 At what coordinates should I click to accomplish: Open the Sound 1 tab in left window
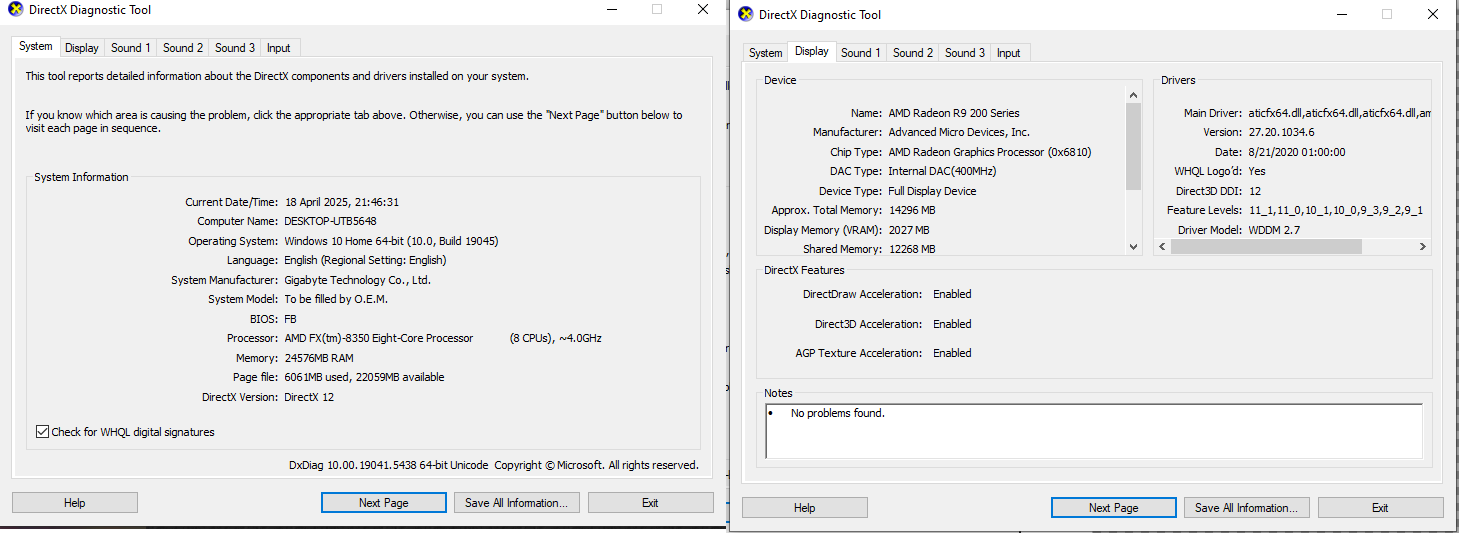pos(131,48)
